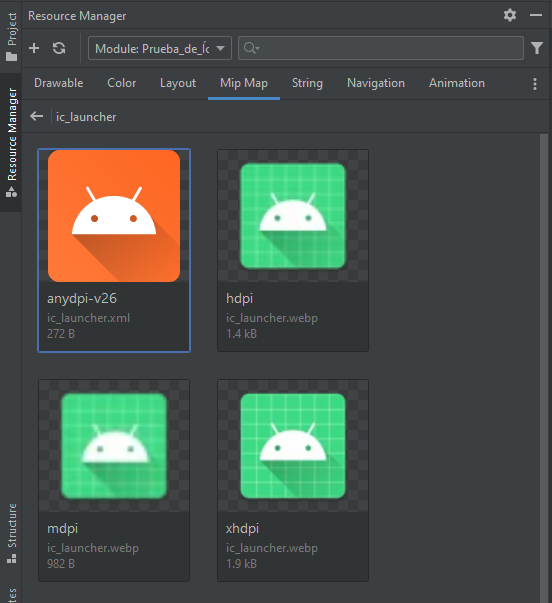Click the ic_launcher.webp name under xhdpi
Screen dimensions: 552x603
(272, 548)
